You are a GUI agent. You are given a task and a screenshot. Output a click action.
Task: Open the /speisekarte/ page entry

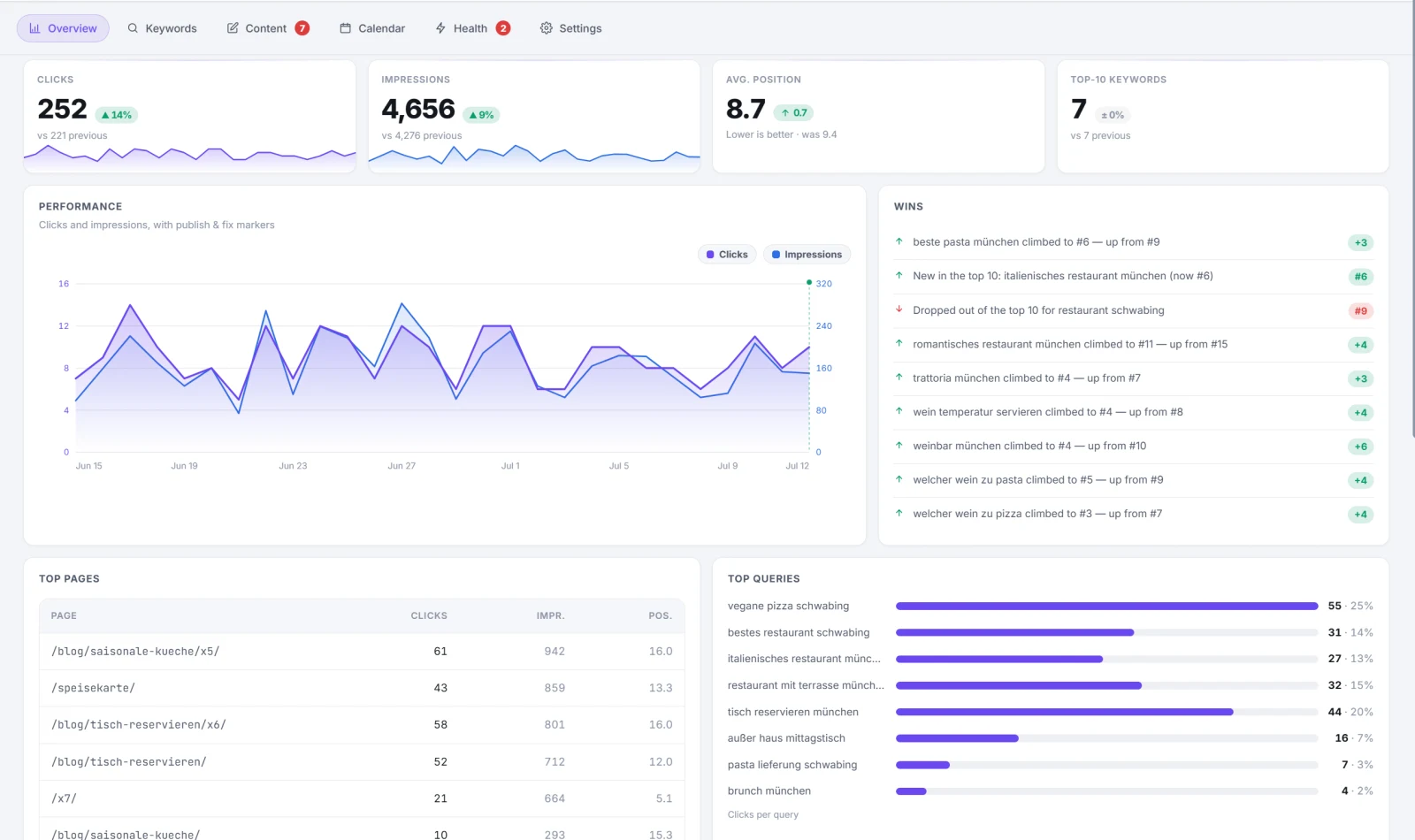click(362, 688)
